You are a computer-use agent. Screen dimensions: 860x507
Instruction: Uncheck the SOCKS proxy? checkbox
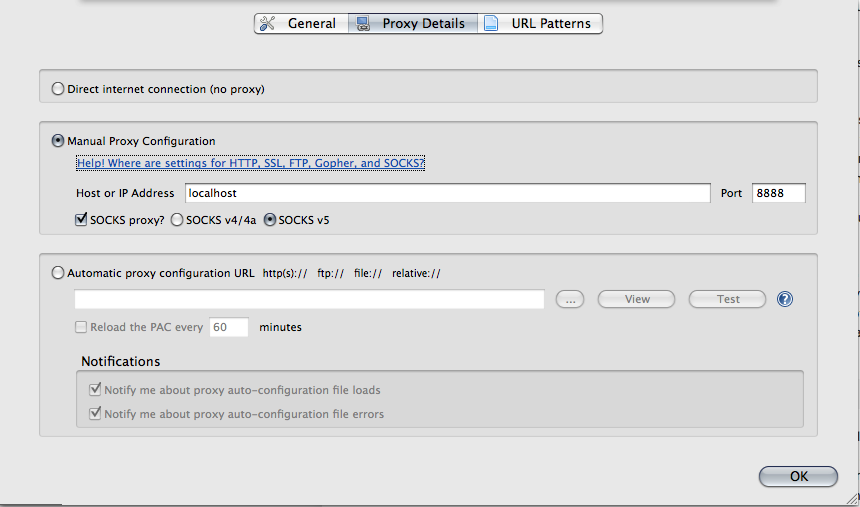coord(82,220)
